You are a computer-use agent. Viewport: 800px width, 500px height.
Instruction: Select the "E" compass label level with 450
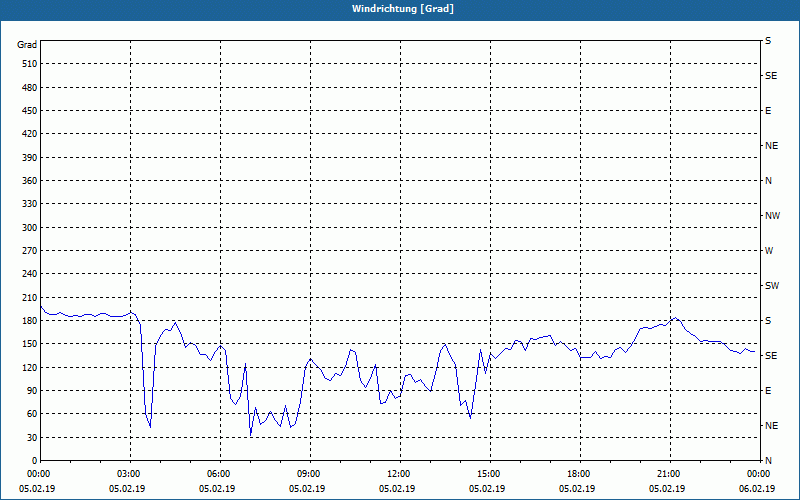coord(768,111)
